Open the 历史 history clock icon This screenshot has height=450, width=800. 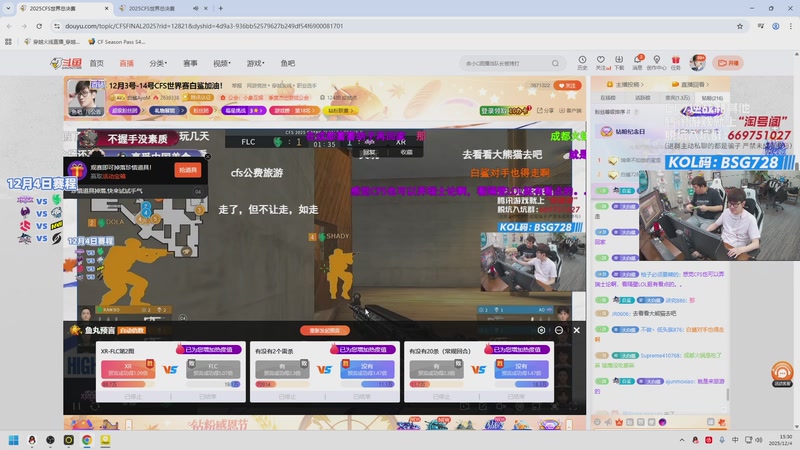(x=582, y=63)
